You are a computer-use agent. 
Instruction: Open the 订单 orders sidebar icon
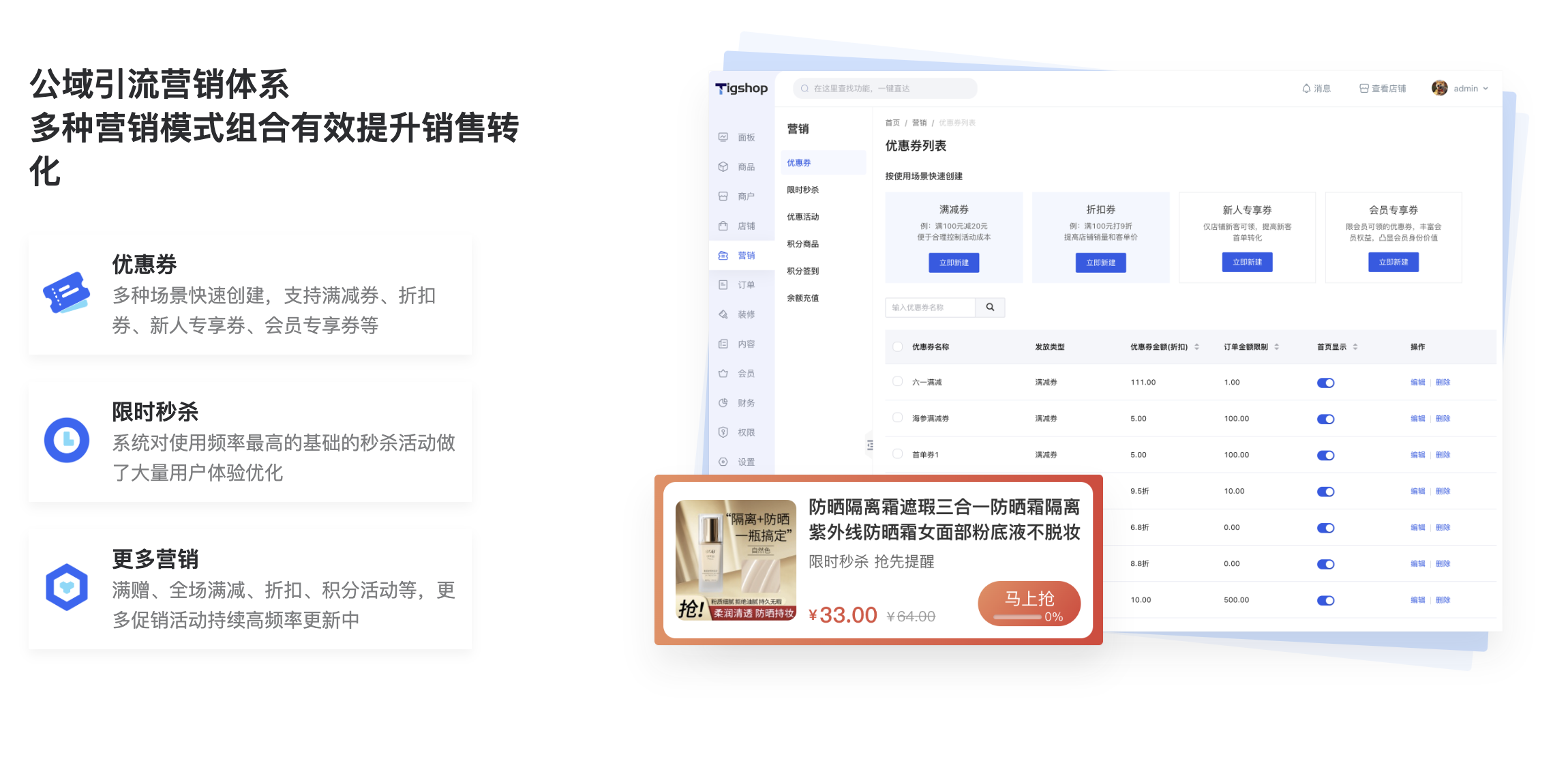pyautogui.click(x=723, y=285)
